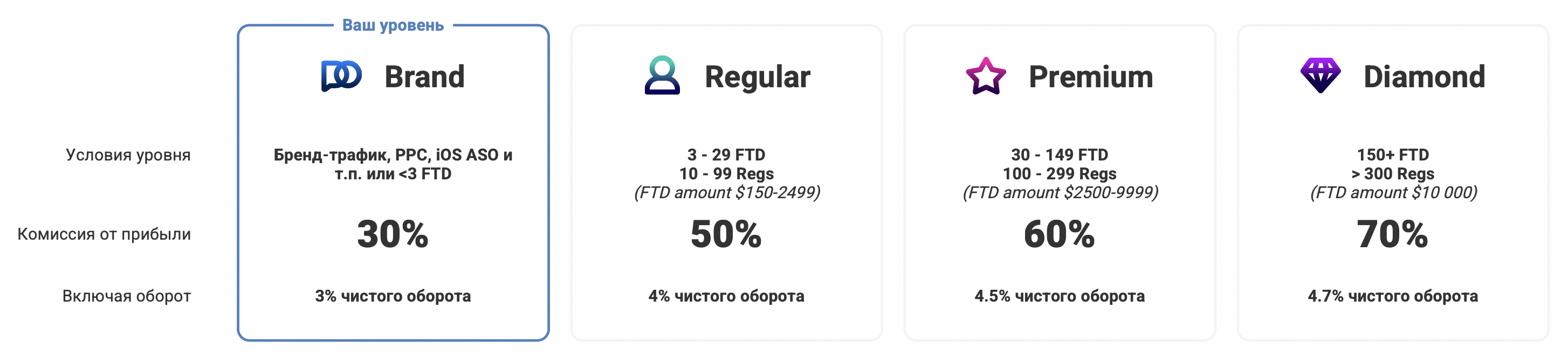Select the Diamond level heading
This screenshot has height=363, width=1568.
point(1423,76)
